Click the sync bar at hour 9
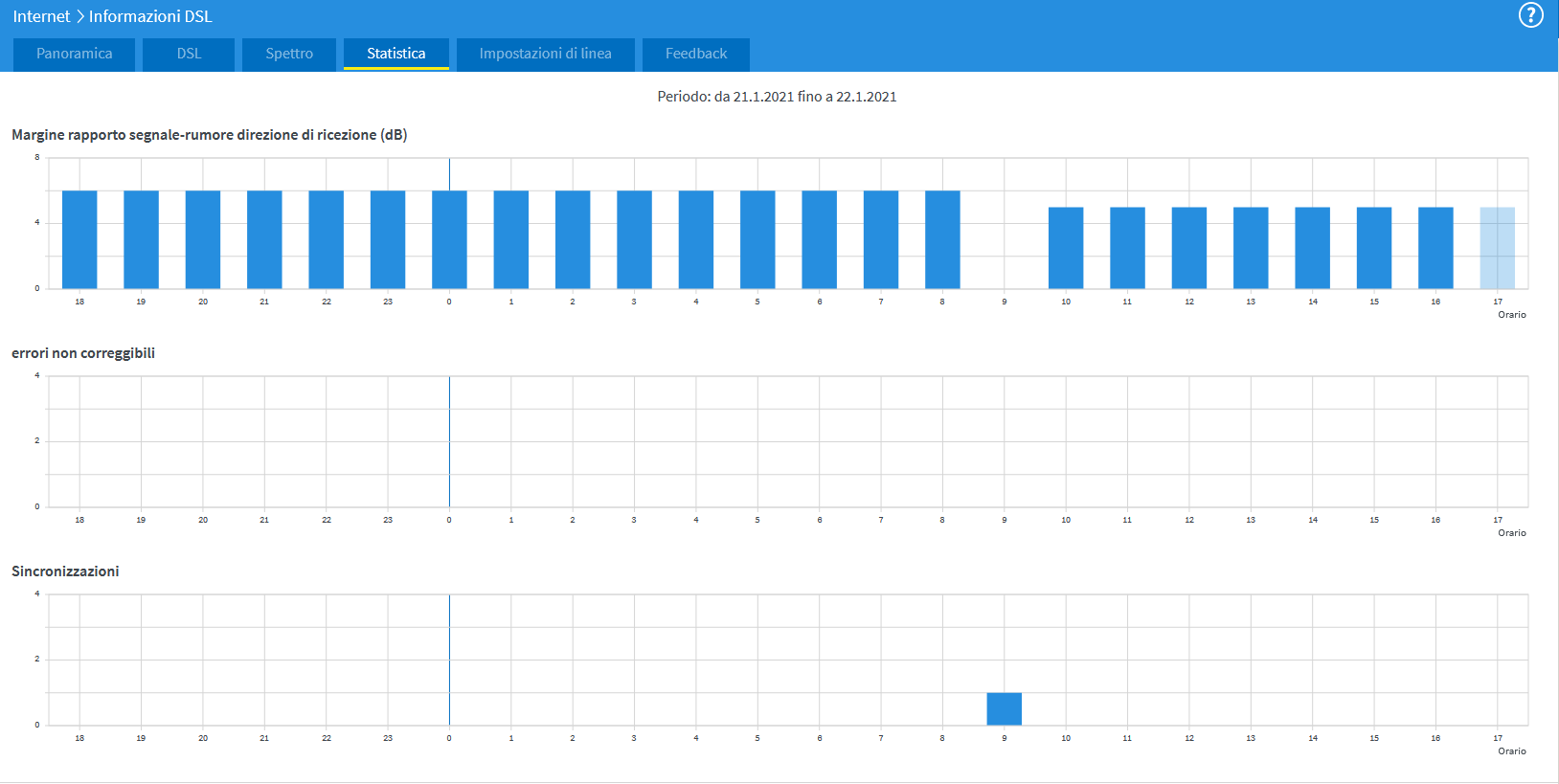The width and height of the screenshot is (1559, 784). (1004, 709)
